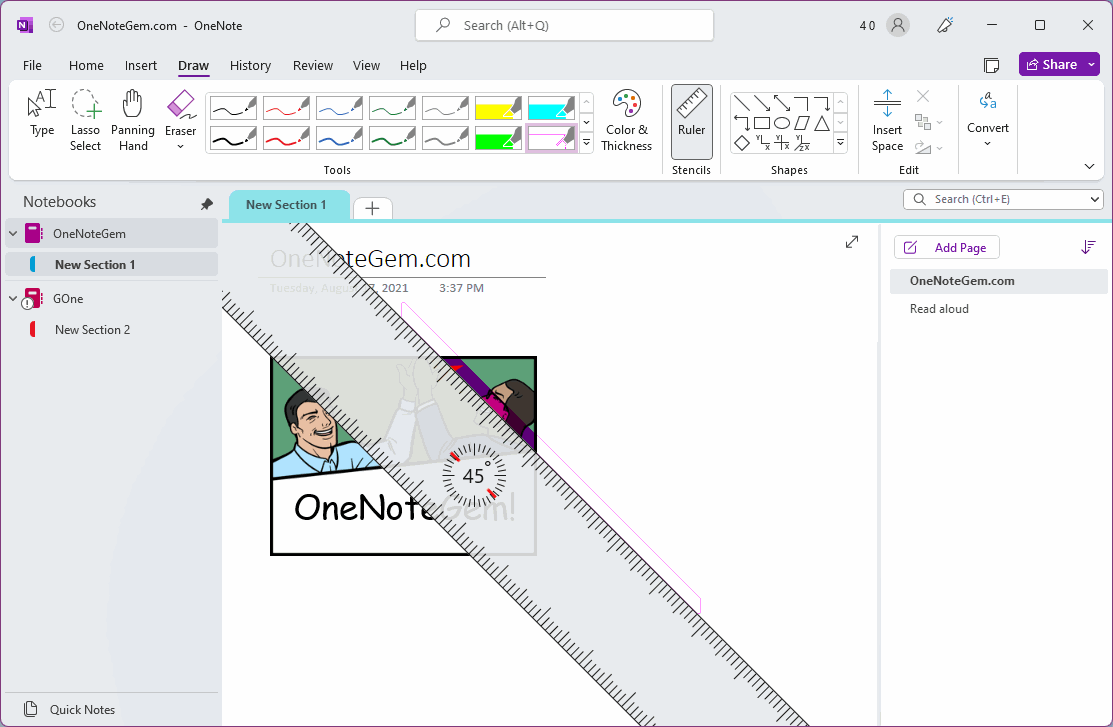Pick the thin red pen
1113x727 pixels.
(x=286, y=108)
